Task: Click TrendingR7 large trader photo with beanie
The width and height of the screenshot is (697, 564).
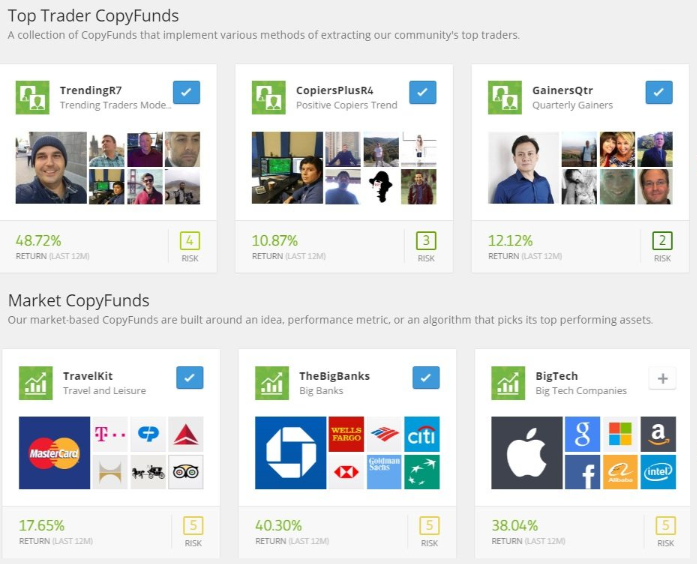Action: (x=51, y=168)
